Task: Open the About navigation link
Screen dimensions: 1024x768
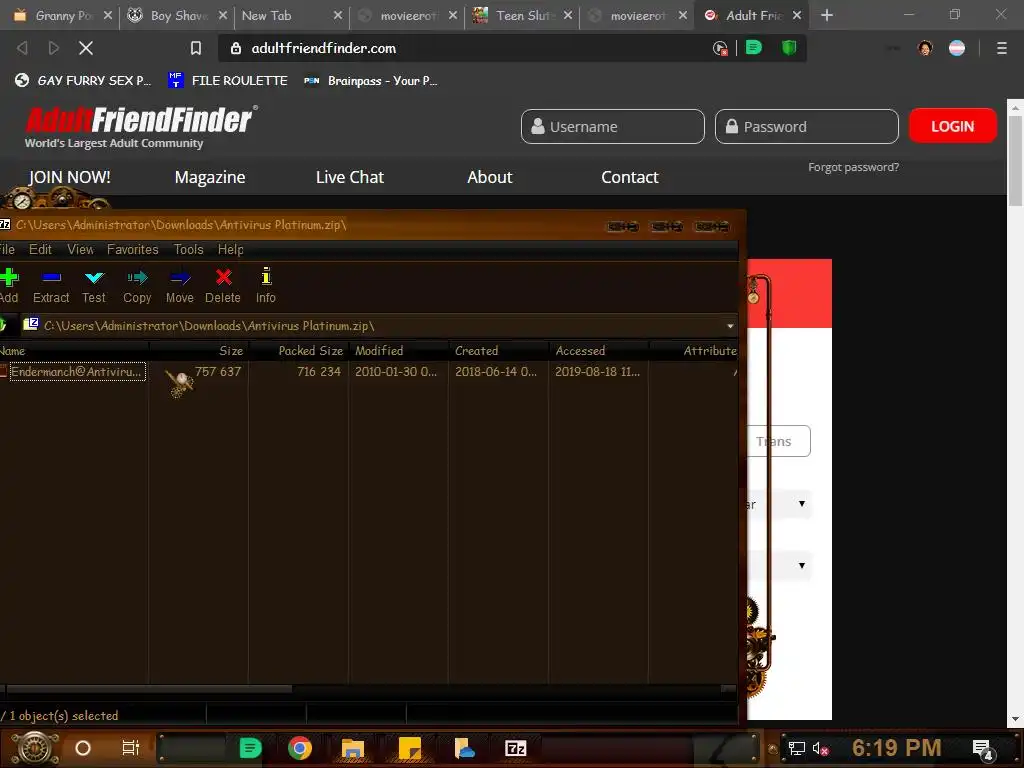Action: pos(490,177)
